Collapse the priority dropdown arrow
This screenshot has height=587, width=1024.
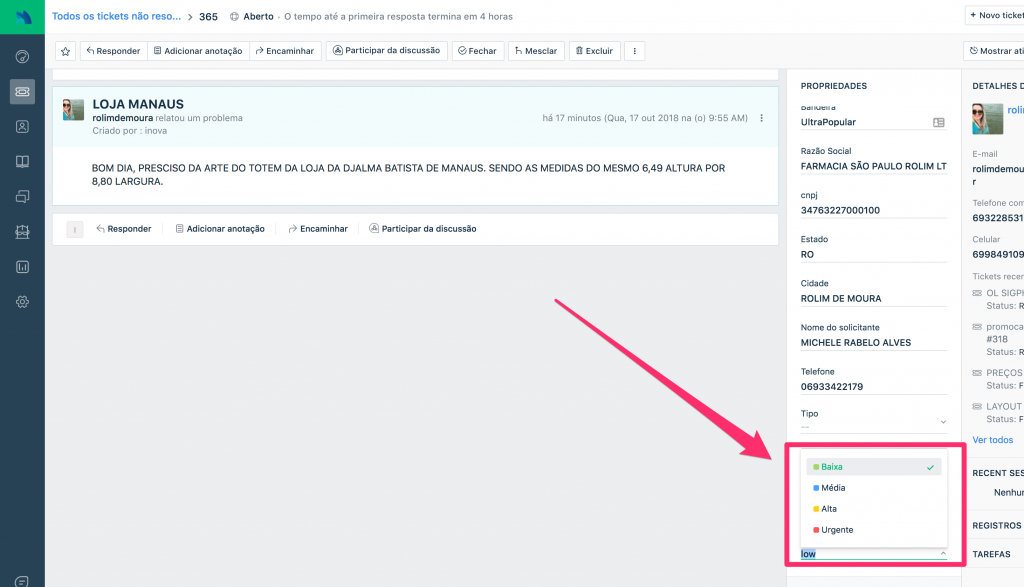(942, 553)
